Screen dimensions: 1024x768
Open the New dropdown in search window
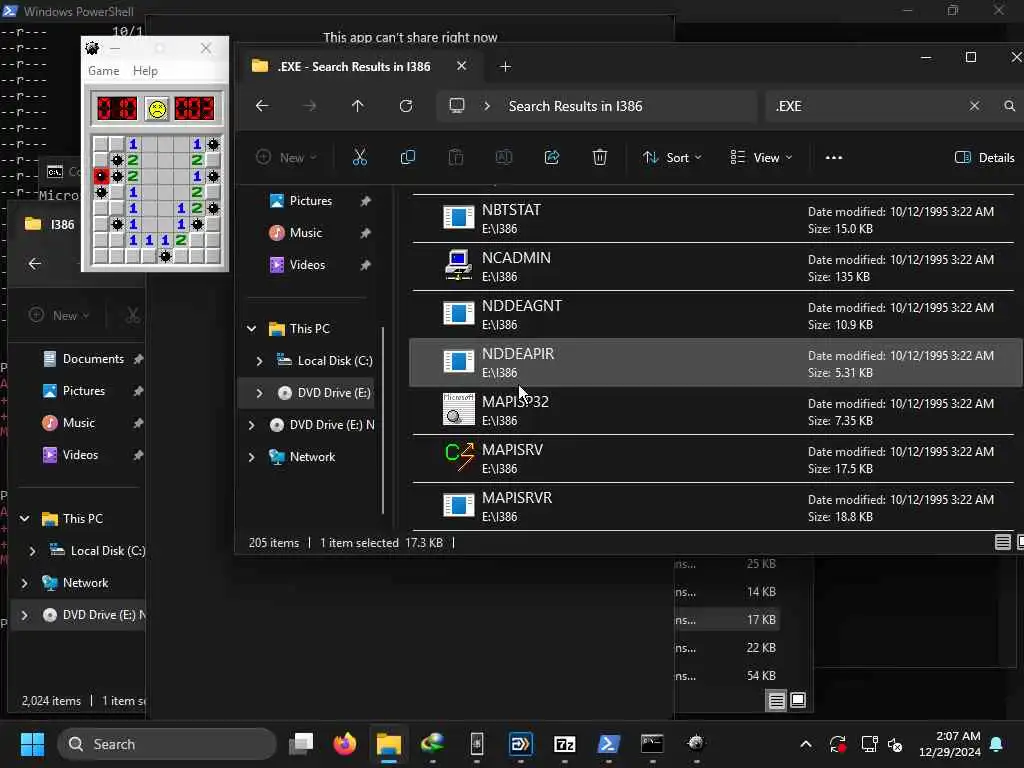[286, 157]
